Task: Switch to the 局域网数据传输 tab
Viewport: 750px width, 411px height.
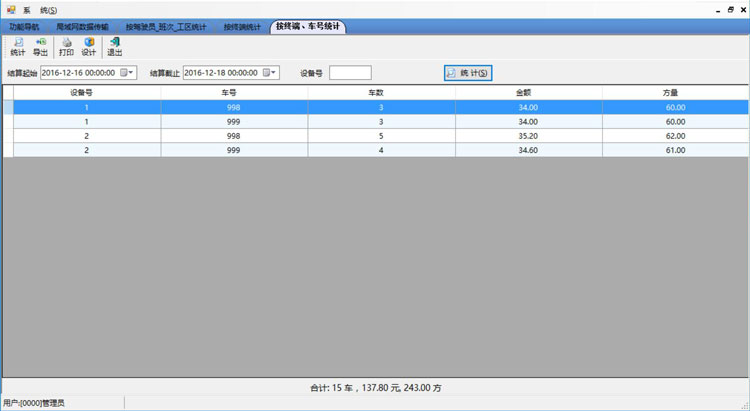Action: click(83, 26)
